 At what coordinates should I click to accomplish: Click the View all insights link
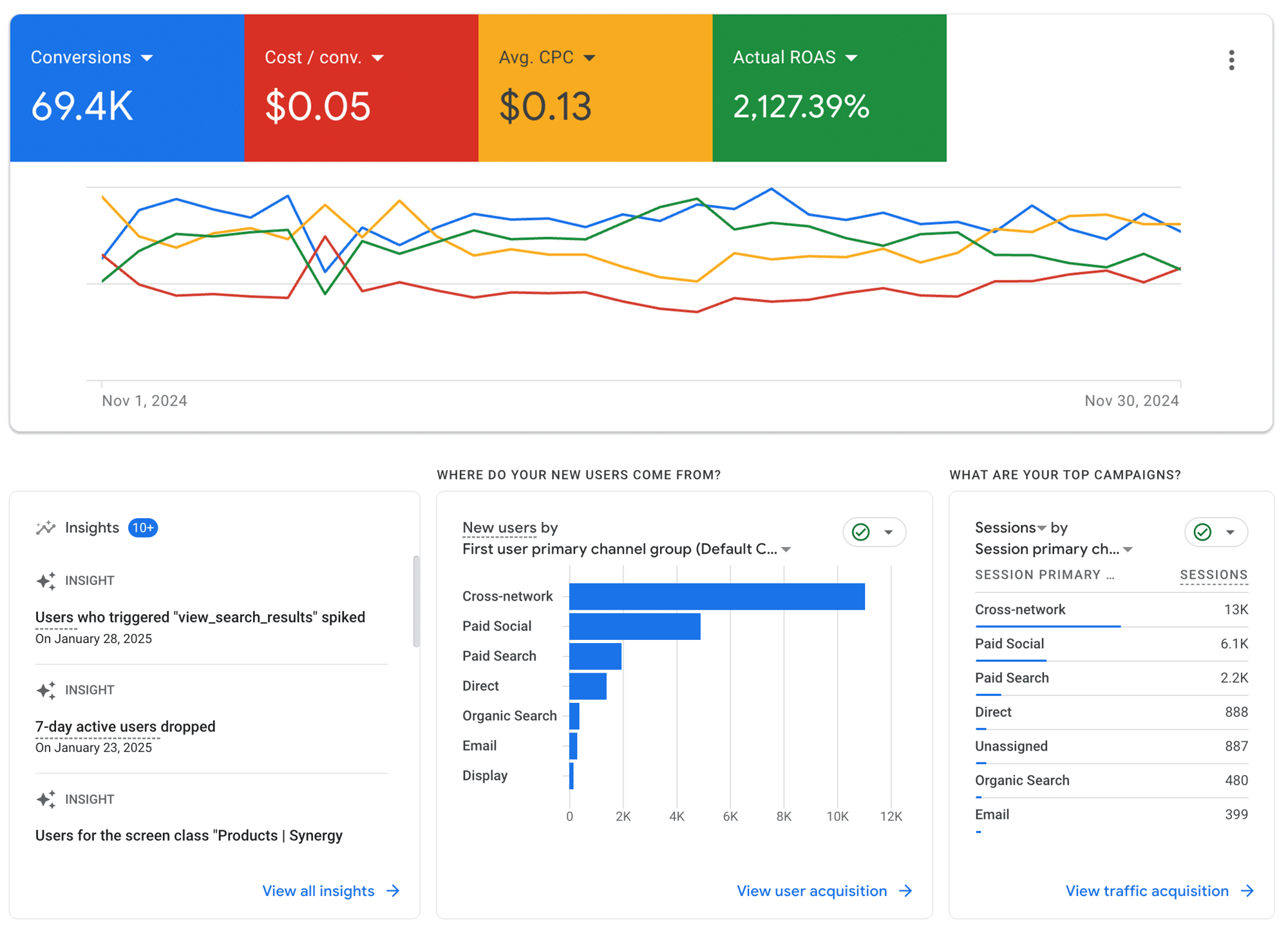pos(318,891)
